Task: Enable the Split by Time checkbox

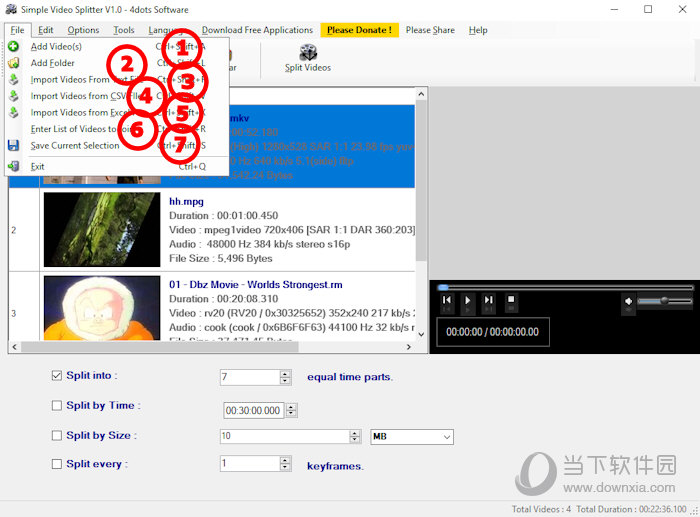Action: (x=57, y=405)
